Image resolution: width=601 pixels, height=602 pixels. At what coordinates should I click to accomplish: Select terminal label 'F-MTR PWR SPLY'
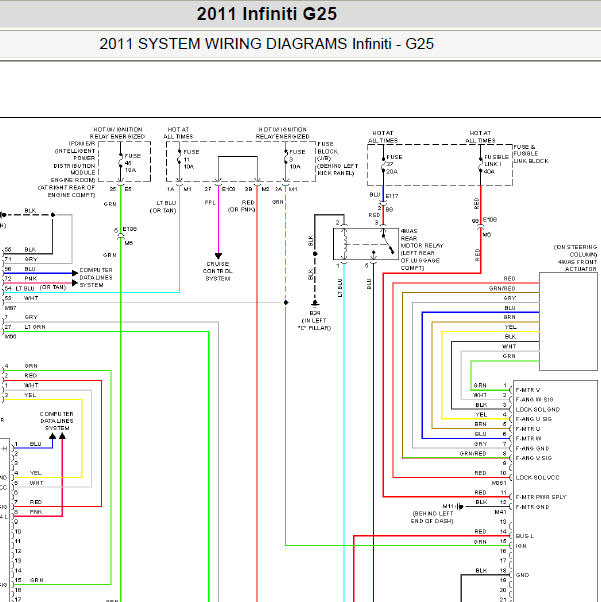pos(541,497)
